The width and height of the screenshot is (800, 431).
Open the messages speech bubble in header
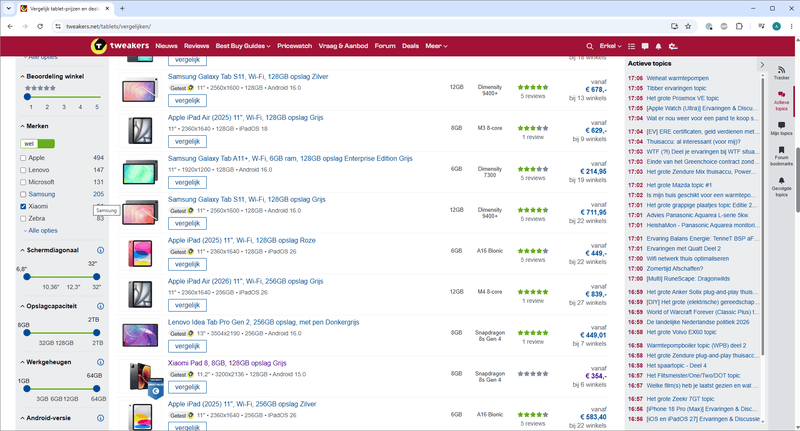(x=645, y=46)
